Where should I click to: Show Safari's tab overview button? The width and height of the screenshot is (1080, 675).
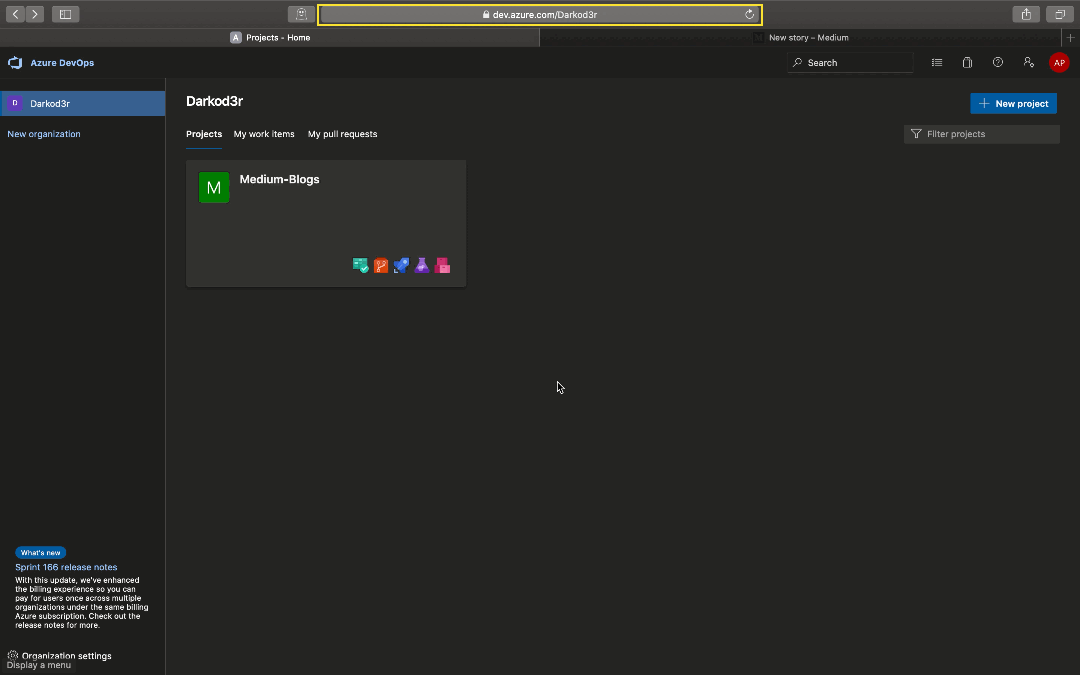click(1060, 14)
